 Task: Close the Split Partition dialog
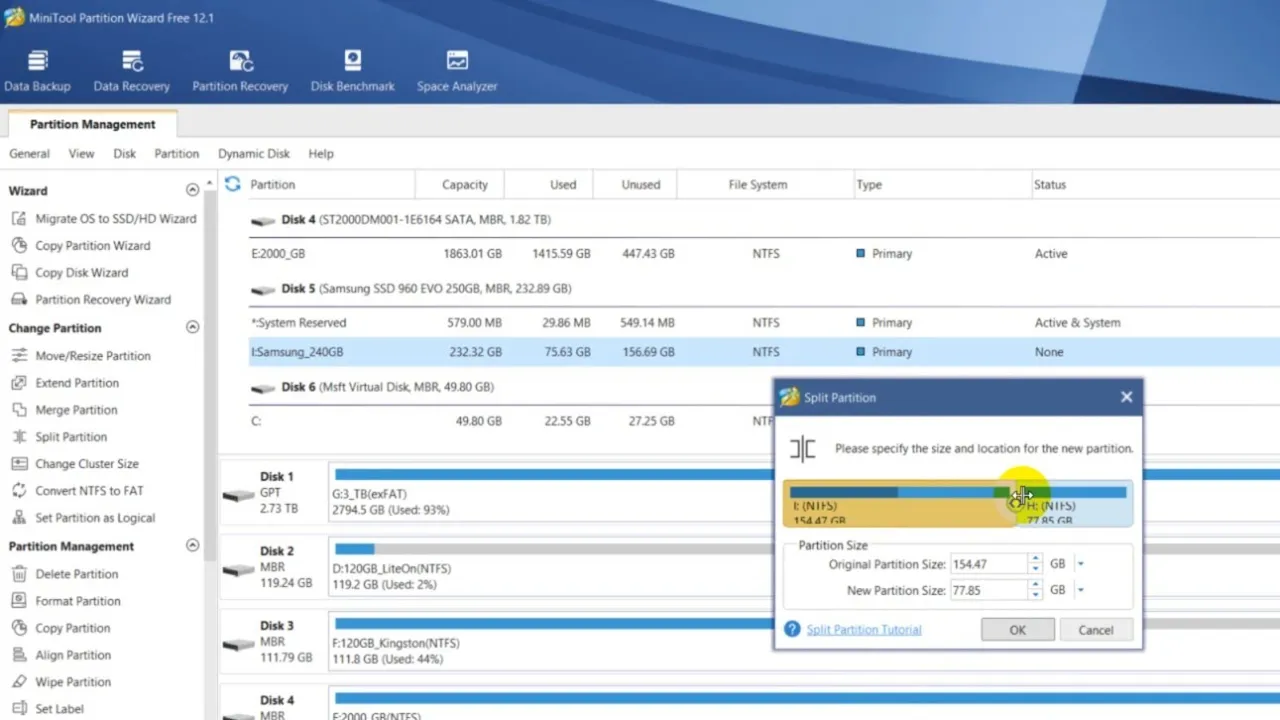1126,397
